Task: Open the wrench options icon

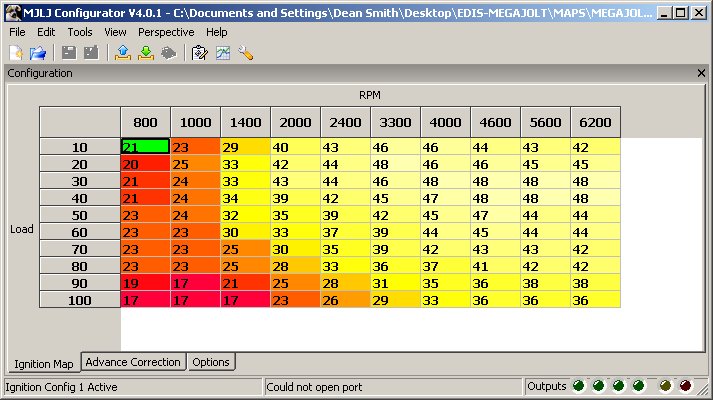Action: (x=246, y=53)
